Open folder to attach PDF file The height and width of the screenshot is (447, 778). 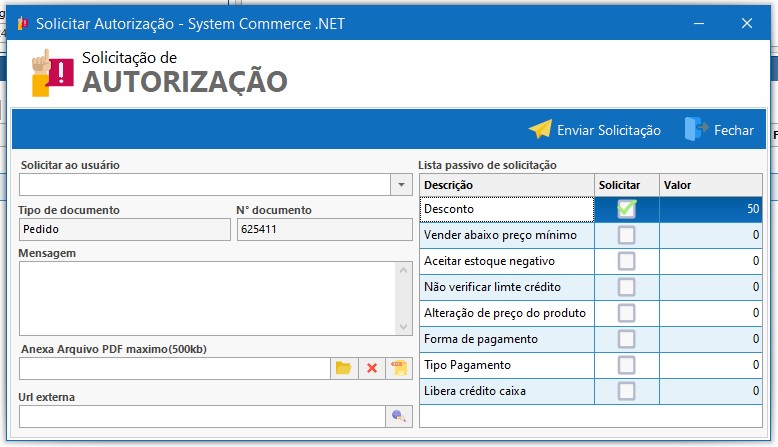[343, 368]
